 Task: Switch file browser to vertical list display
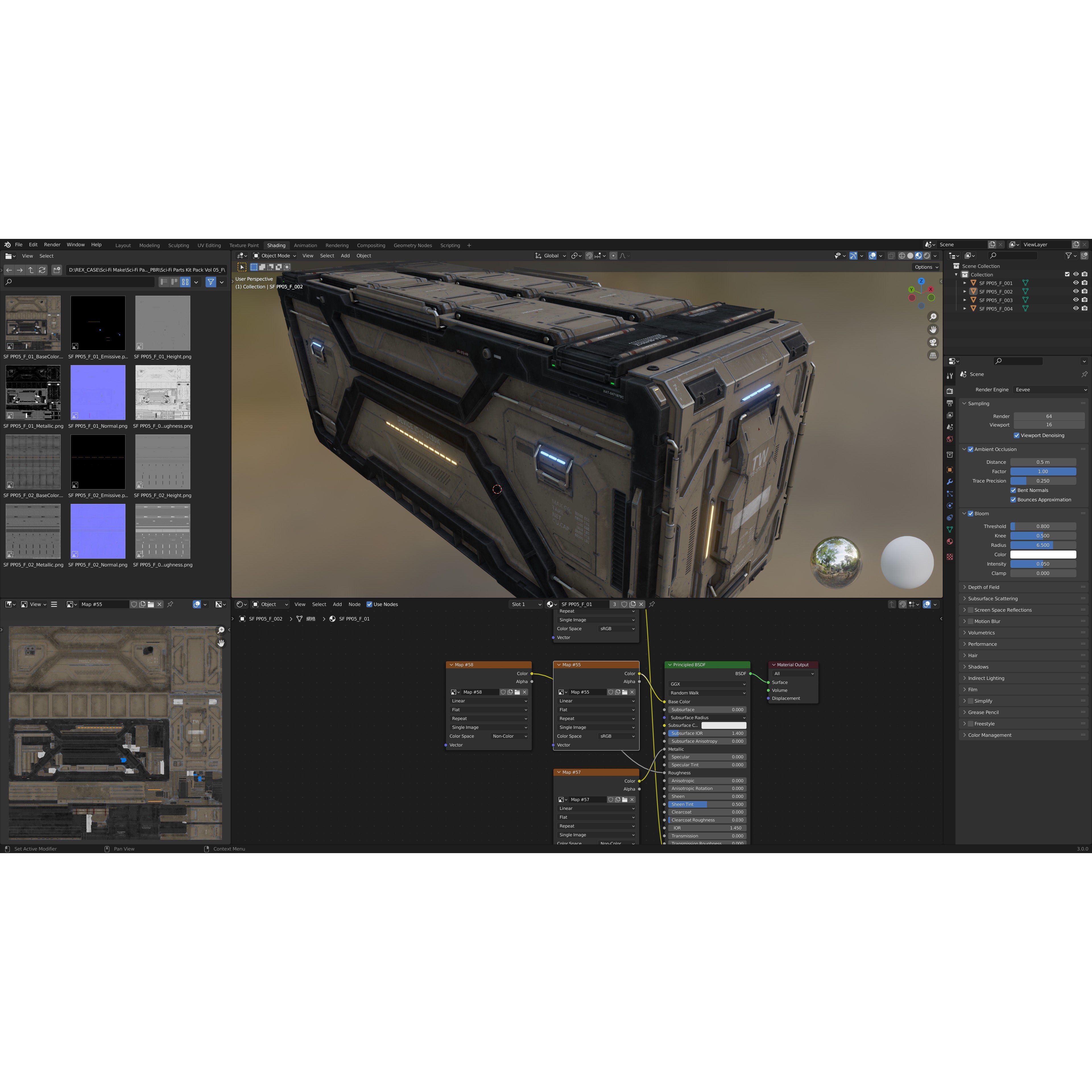164,282
